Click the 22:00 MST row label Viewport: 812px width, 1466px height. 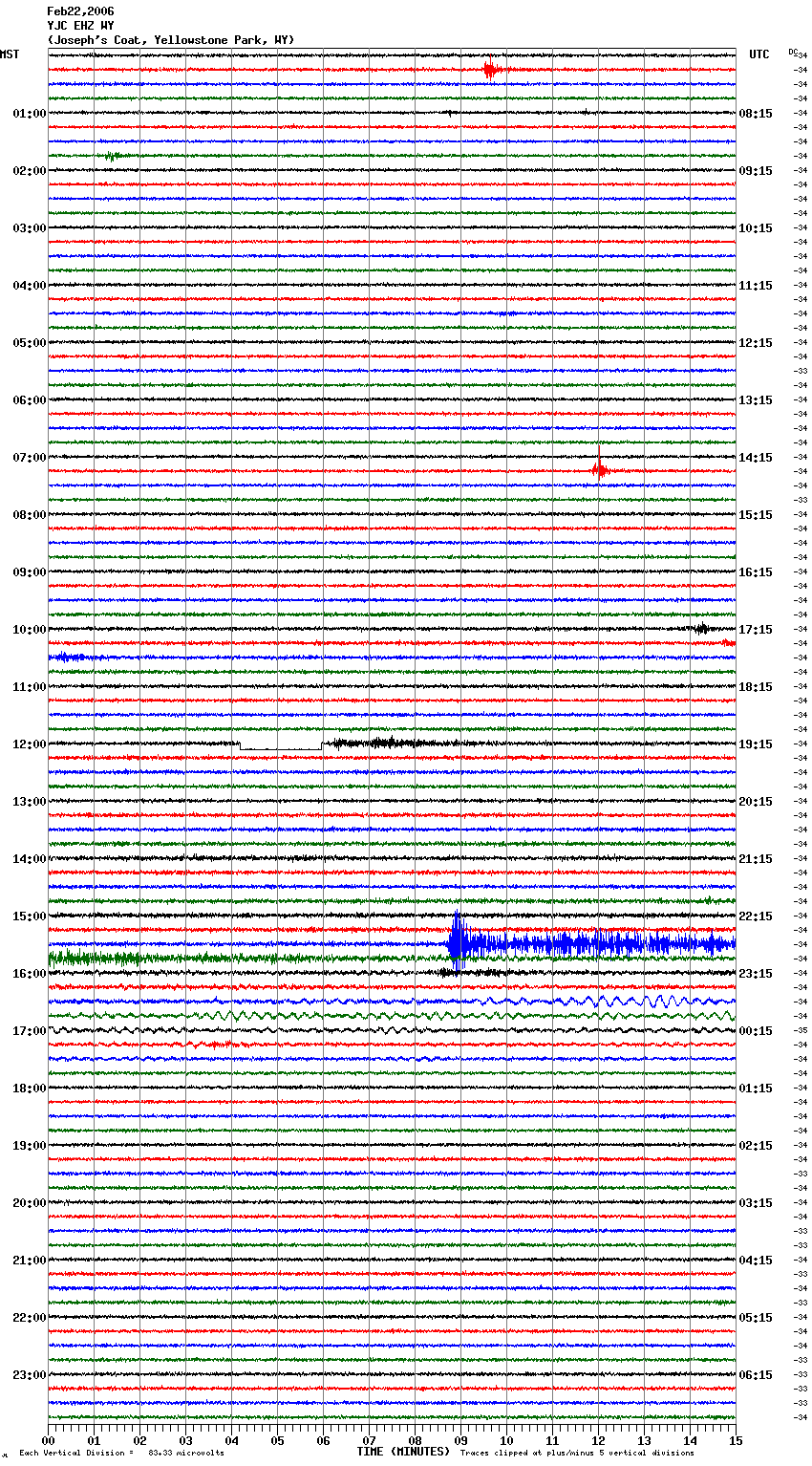click(30, 1318)
